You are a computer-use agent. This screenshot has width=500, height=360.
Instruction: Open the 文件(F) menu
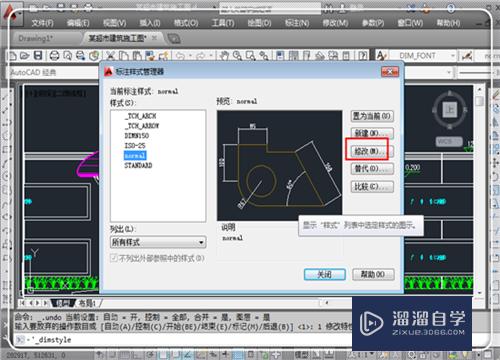coord(42,23)
